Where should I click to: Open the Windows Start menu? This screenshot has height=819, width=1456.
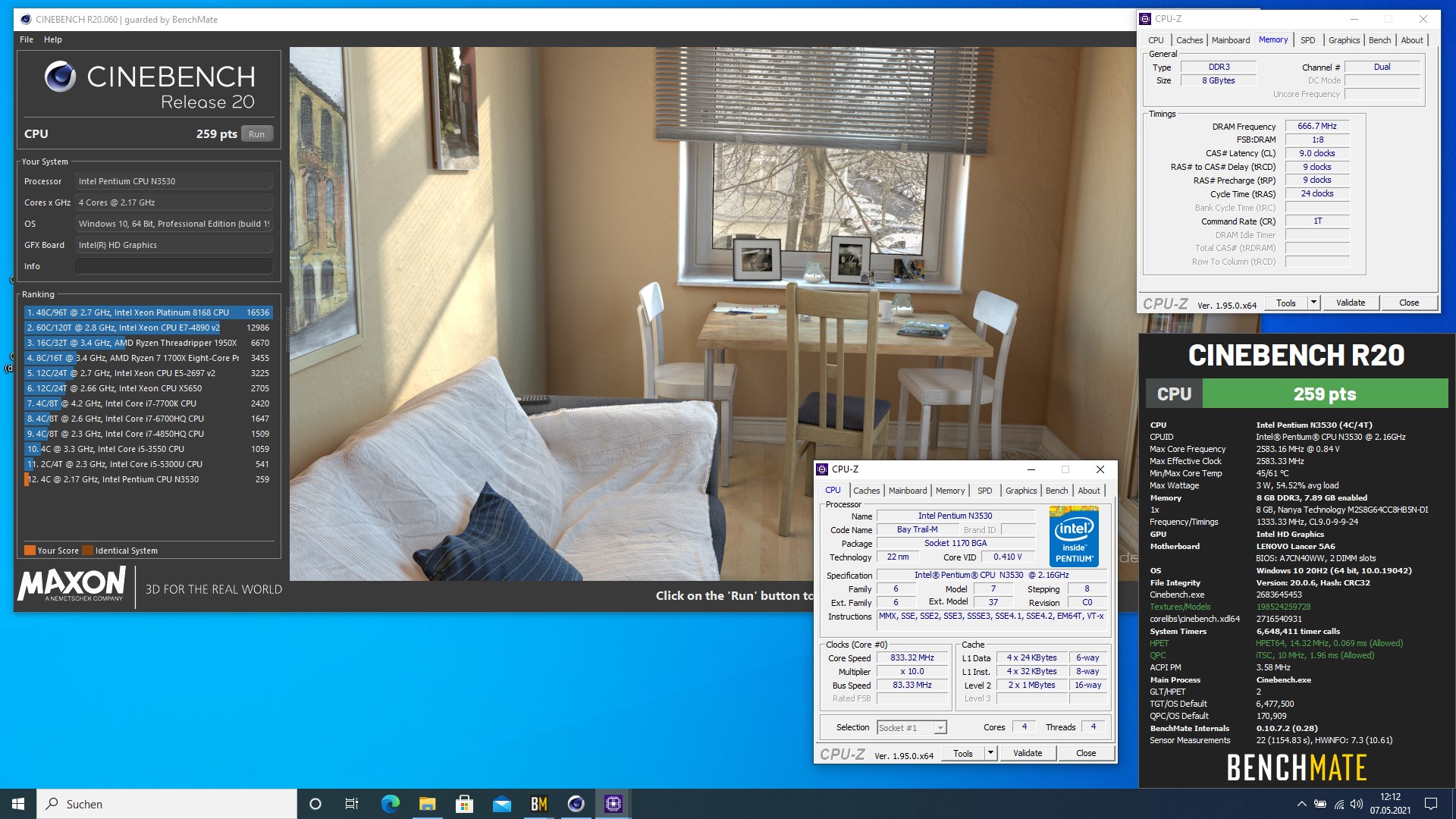(x=18, y=804)
